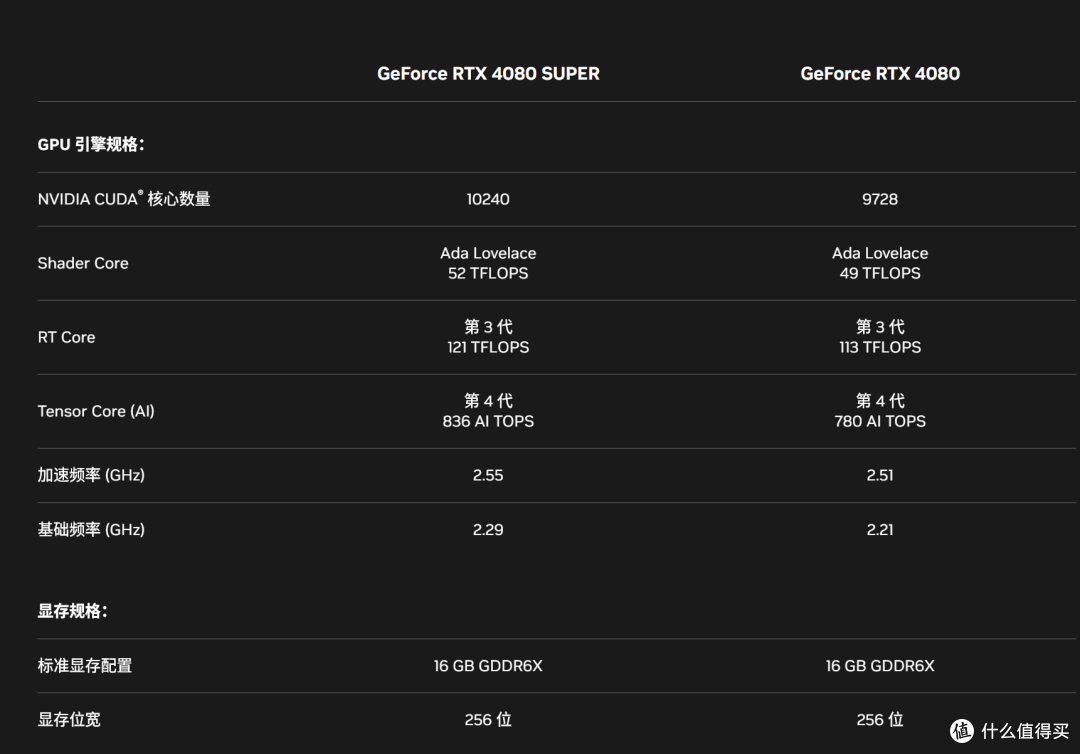Select the 49 TFLOPS shader value
The image size is (1080, 754).
(880, 273)
